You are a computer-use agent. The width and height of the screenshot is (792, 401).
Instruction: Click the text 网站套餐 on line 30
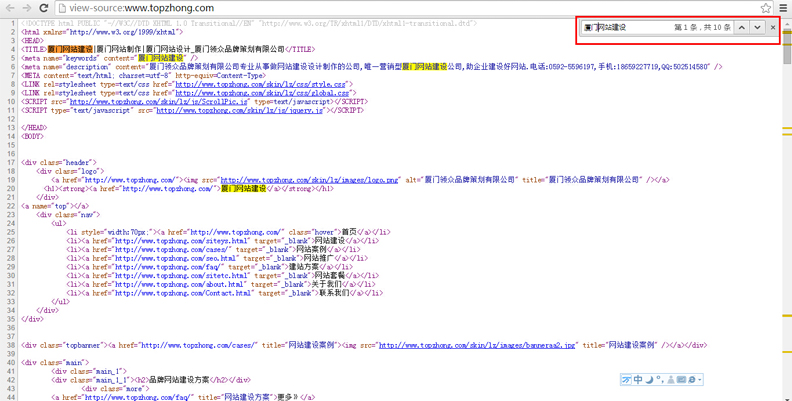330,276
